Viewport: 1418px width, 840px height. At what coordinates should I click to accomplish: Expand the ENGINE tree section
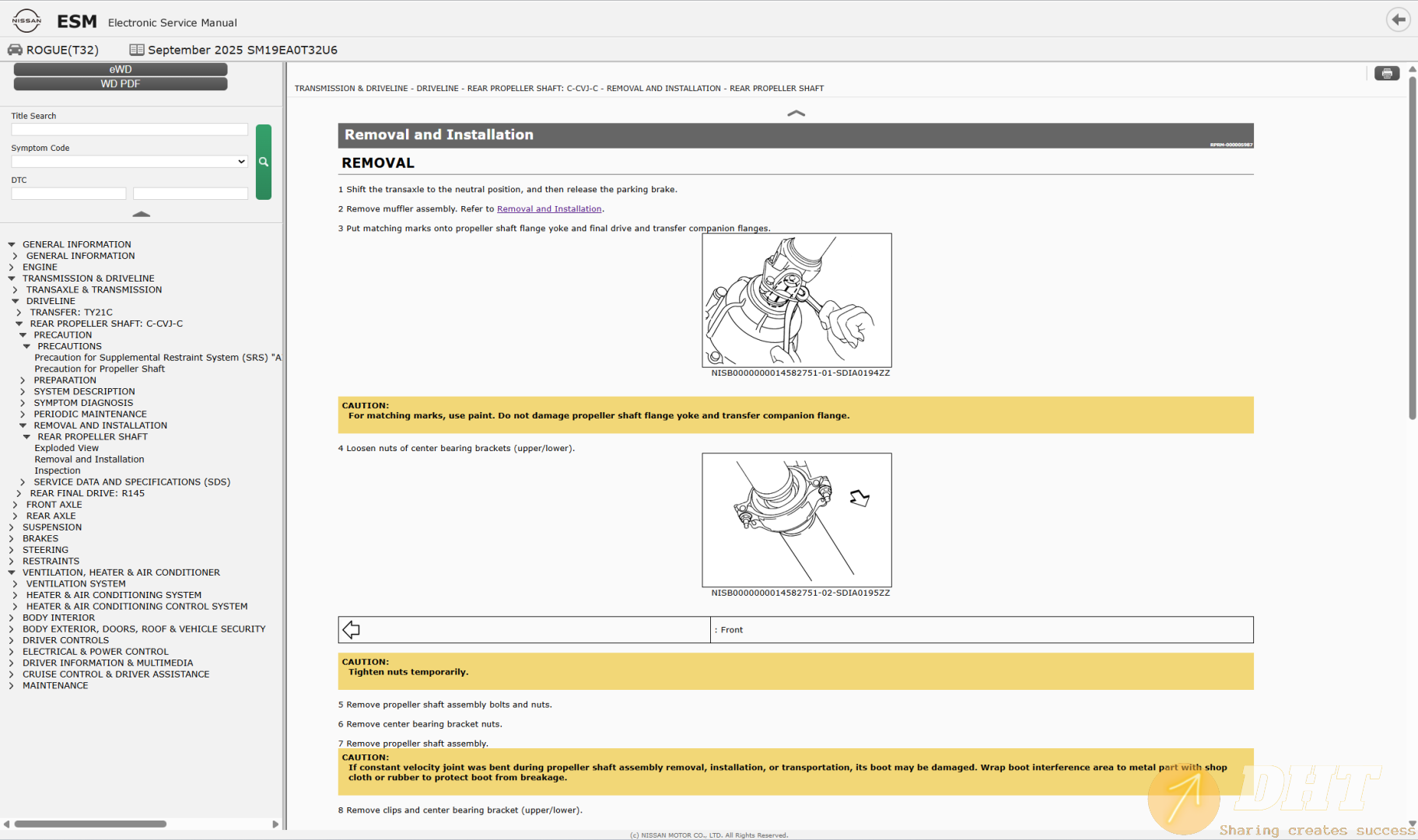(12, 268)
